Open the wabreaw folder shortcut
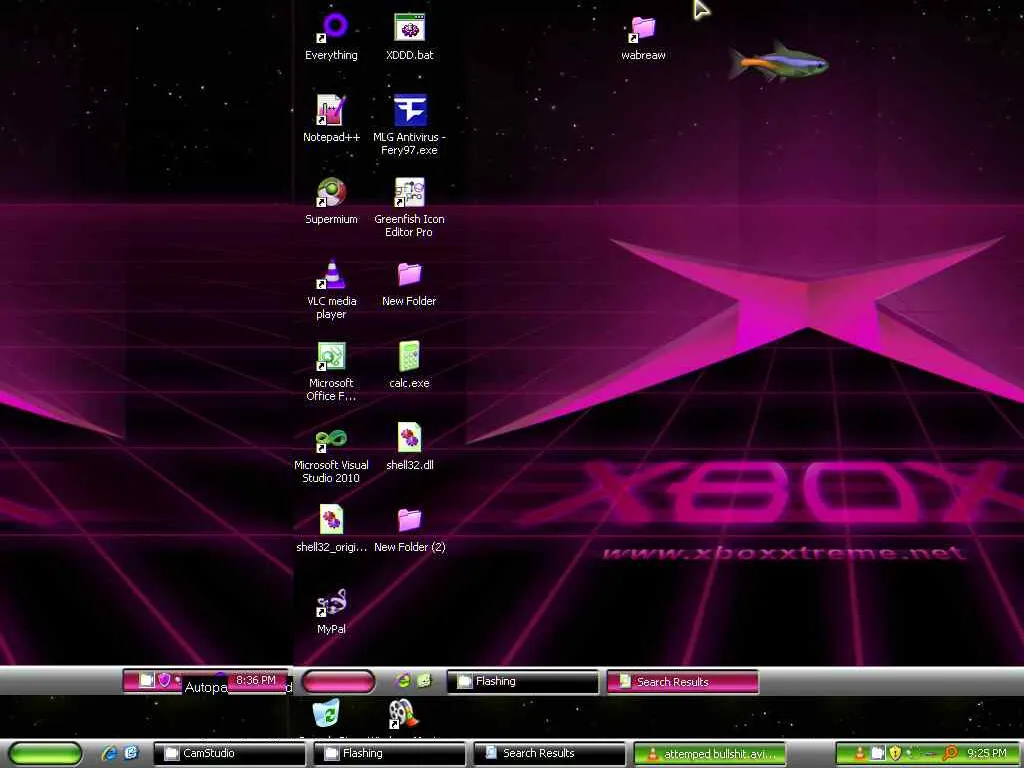Image resolution: width=1024 pixels, height=768 pixels. (643, 38)
